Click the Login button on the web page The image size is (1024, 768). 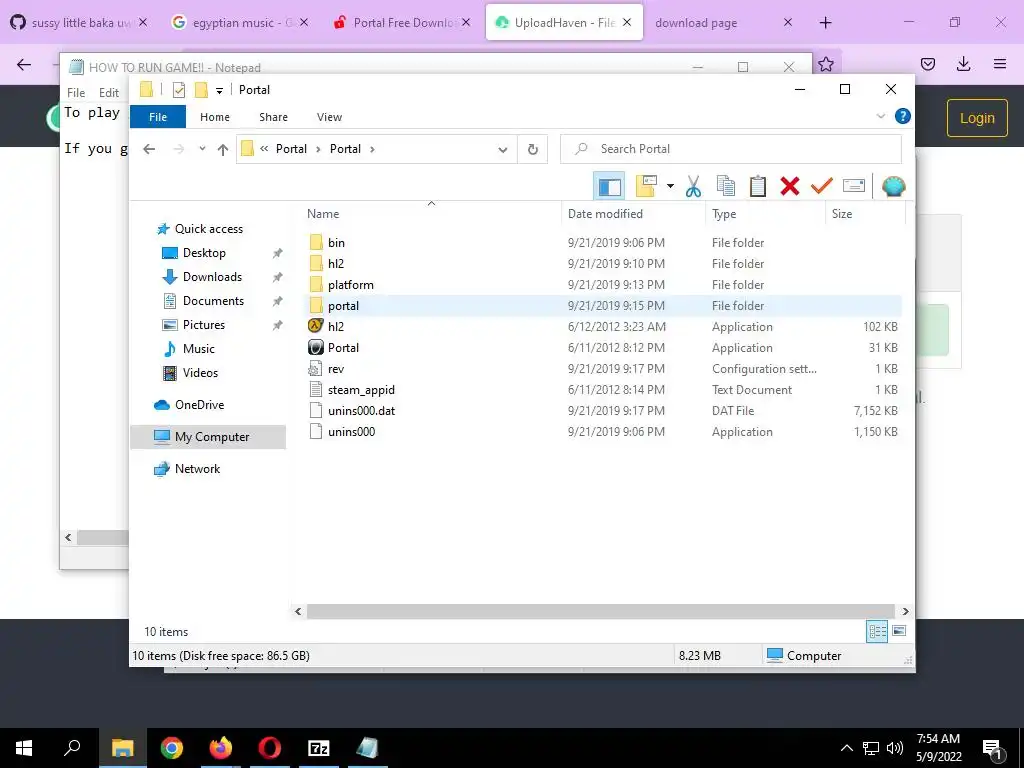977,118
